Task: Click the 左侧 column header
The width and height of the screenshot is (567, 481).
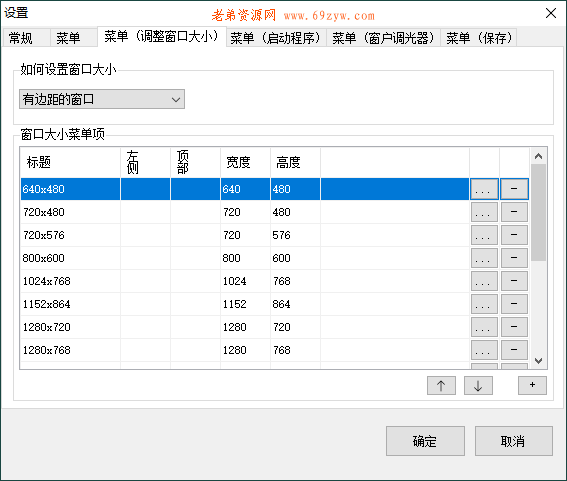Action: coord(145,162)
